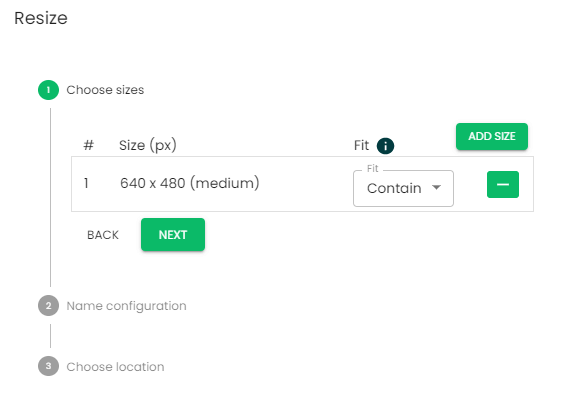The height and width of the screenshot is (405, 580).
Task: Click the step 3 gray circle
Action: [48, 366]
